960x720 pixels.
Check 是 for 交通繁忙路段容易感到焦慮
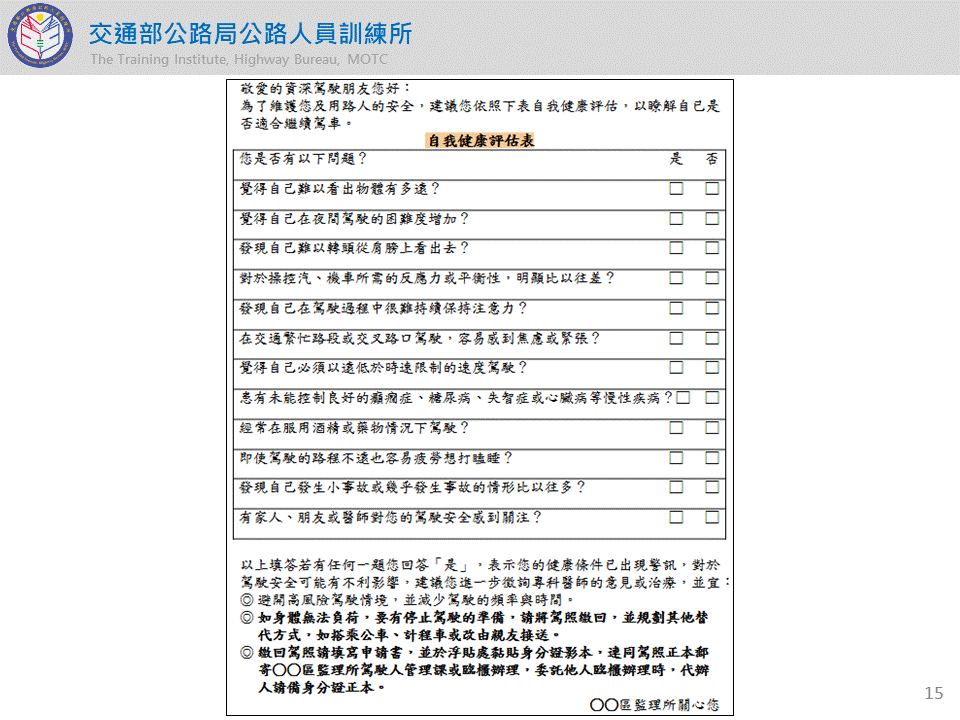click(x=677, y=338)
